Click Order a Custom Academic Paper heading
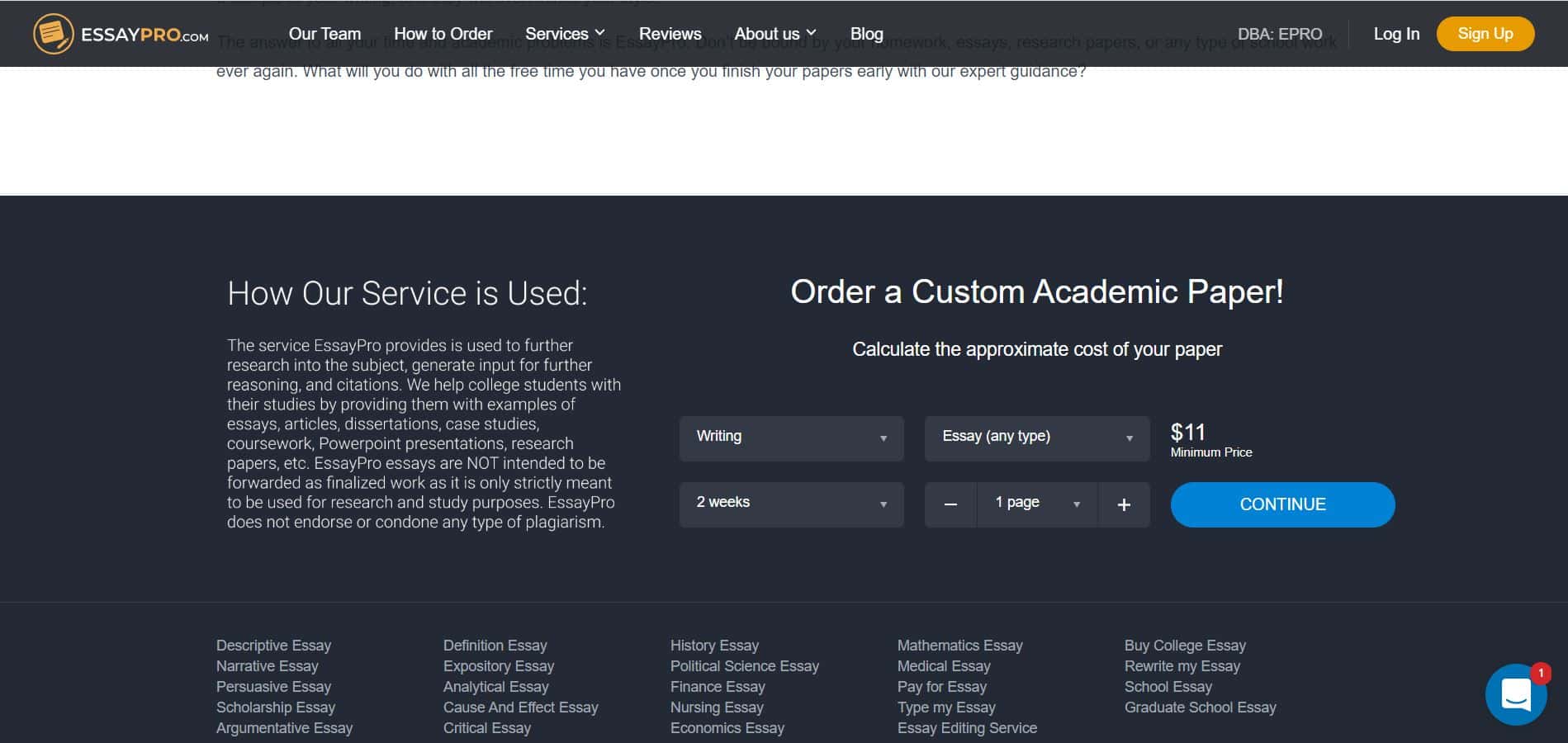1568x743 pixels. point(1037,292)
